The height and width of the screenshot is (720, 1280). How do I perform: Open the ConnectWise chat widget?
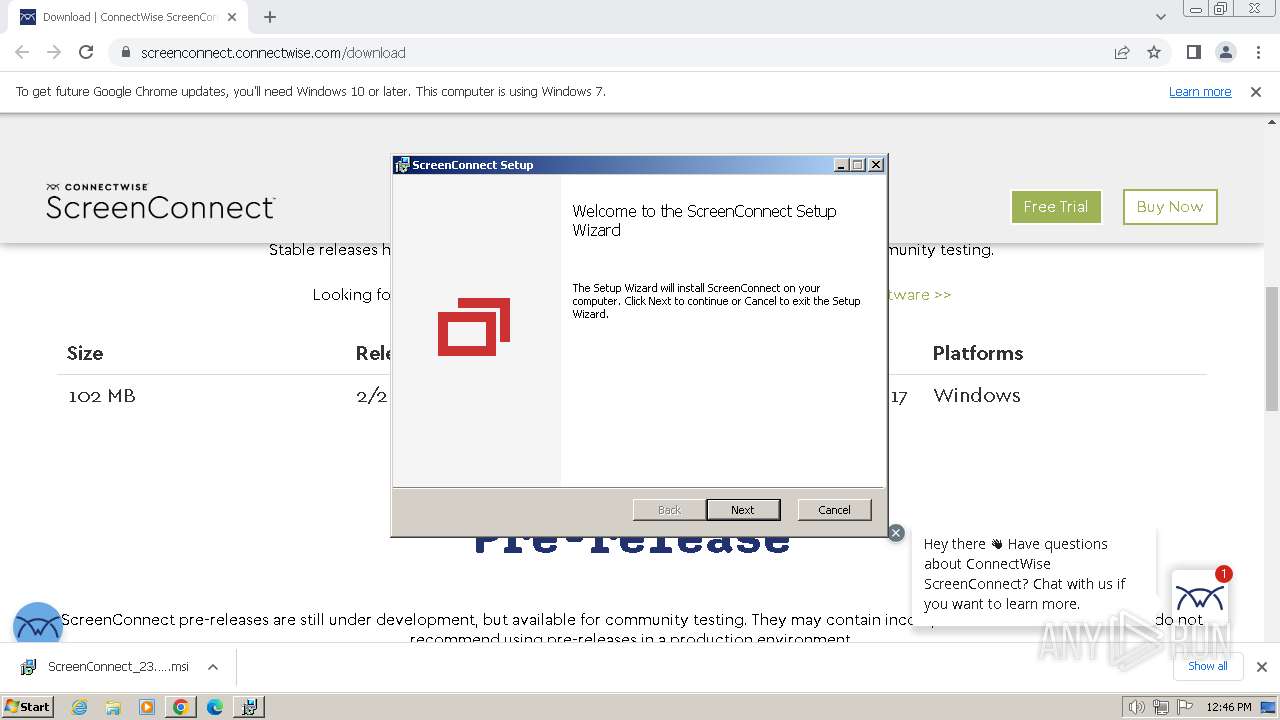[x=1200, y=598]
